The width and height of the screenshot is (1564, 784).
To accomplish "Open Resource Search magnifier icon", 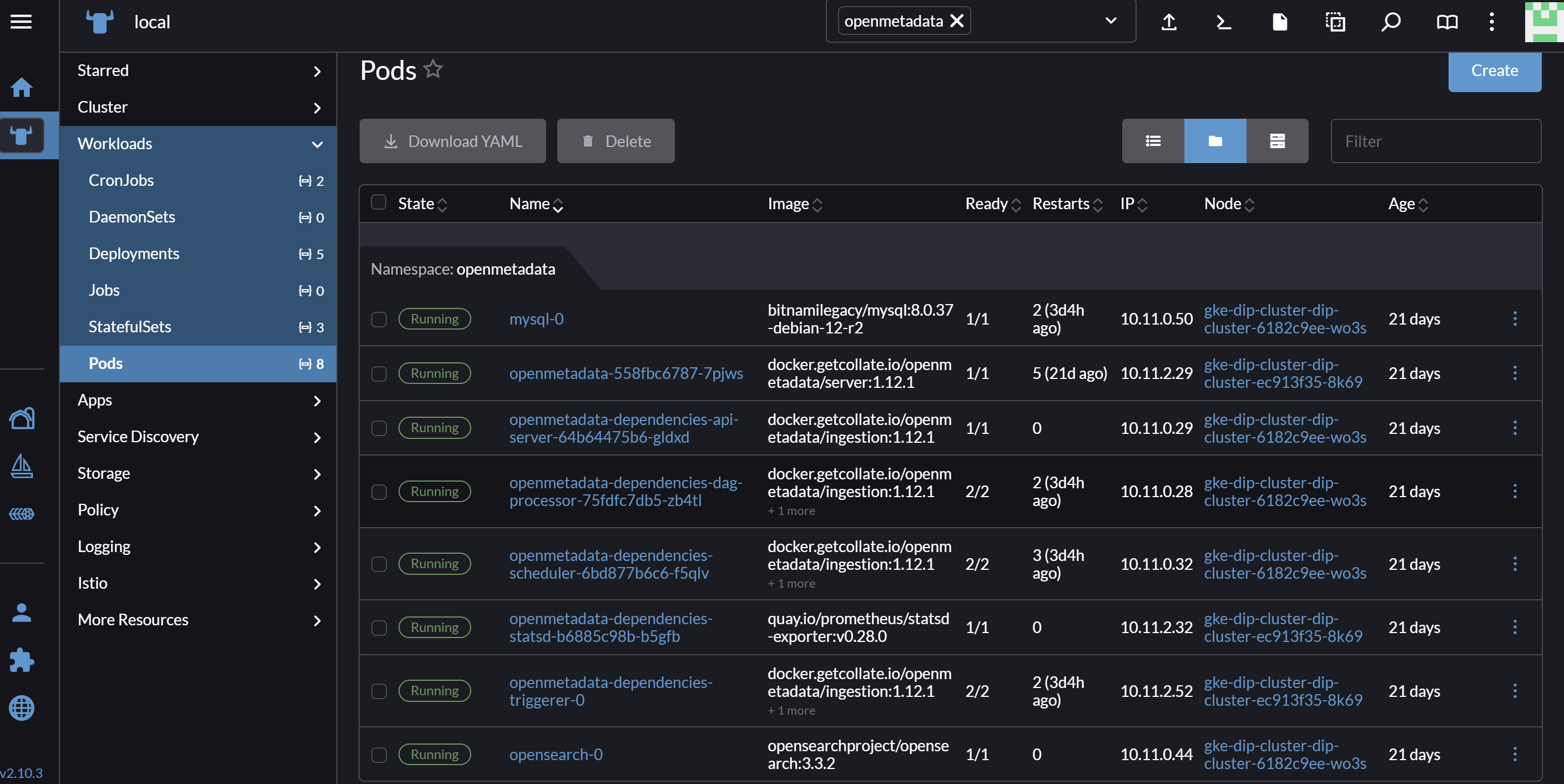I will 1390,22.
